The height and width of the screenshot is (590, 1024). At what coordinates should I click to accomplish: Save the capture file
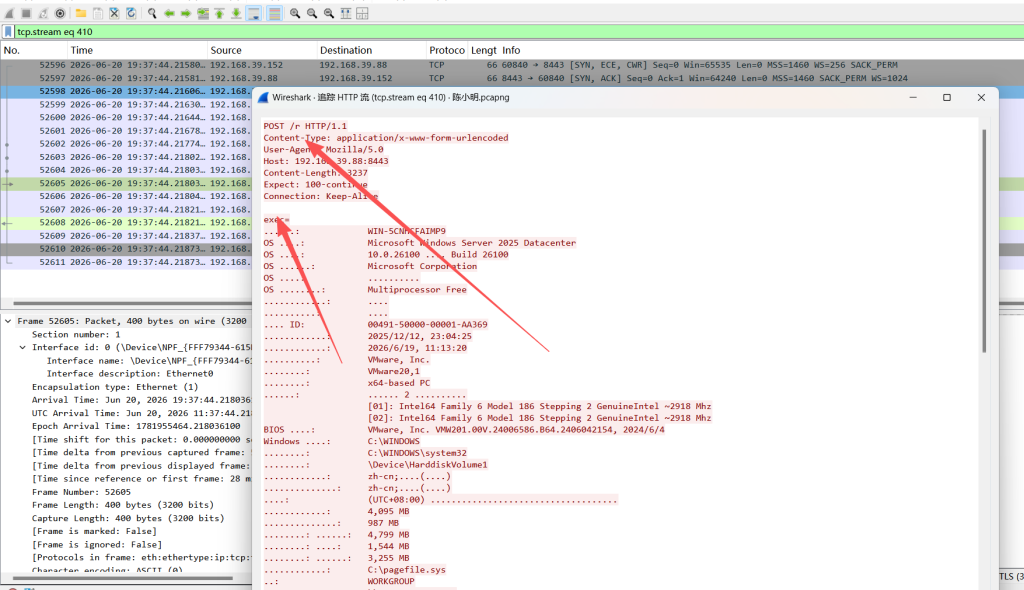[98, 13]
